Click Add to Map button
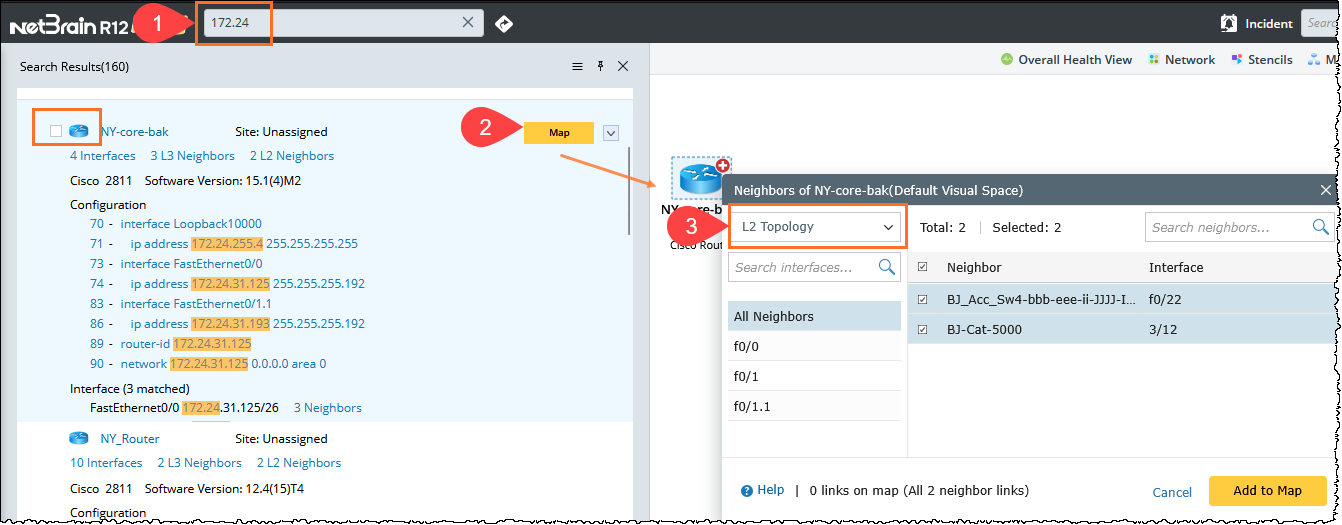1342x525 pixels. [x=1267, y=491]
